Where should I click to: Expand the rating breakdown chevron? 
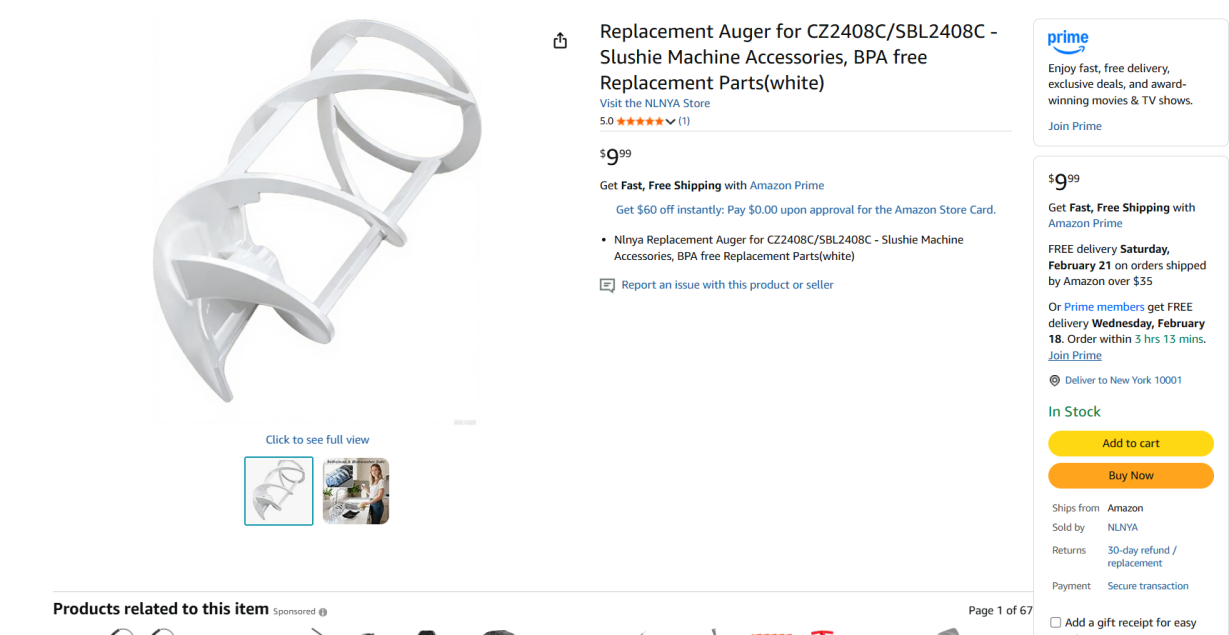click(x=670, y=122)
